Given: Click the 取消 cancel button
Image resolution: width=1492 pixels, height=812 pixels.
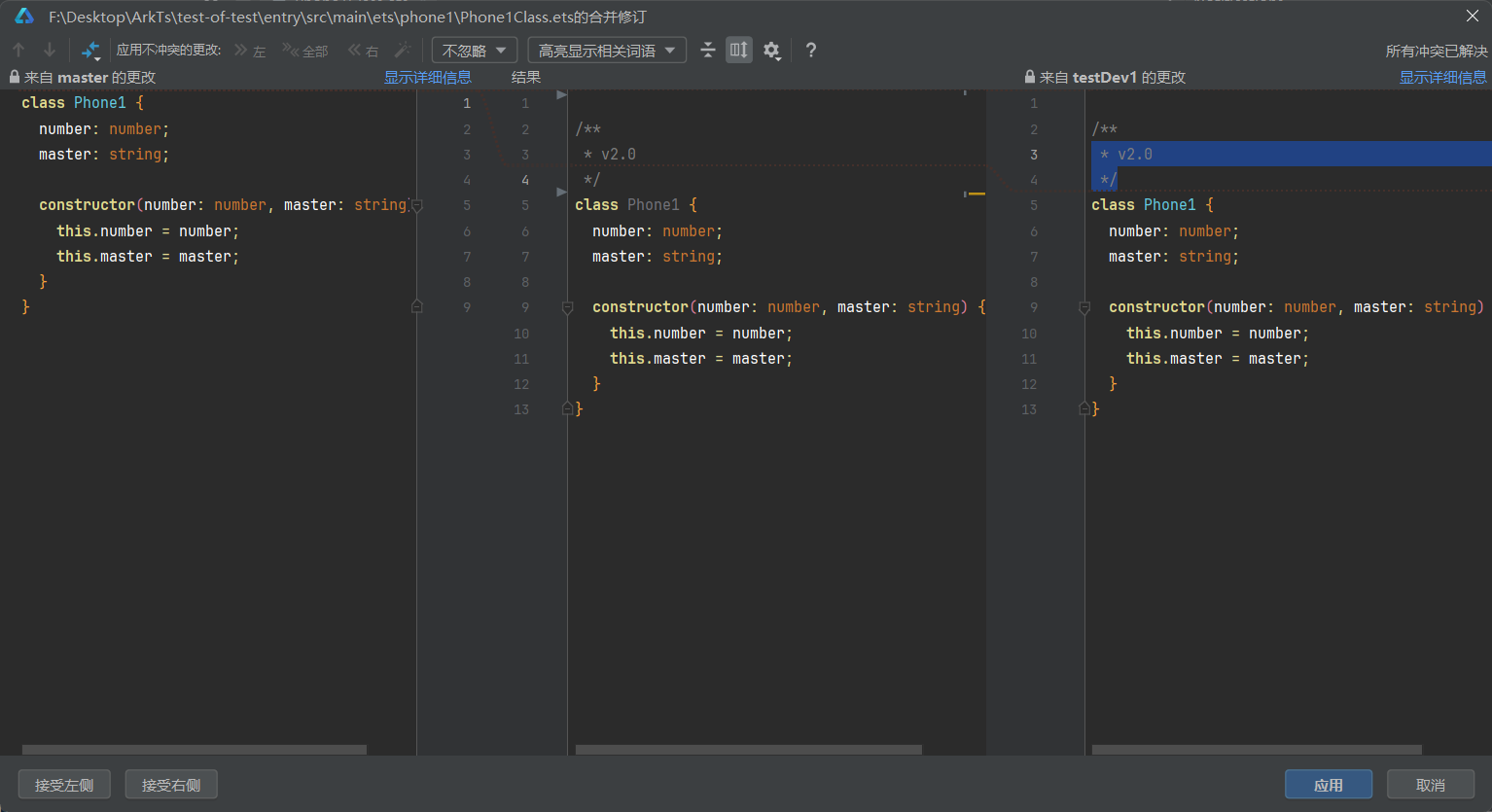Looking at the screenshot, I should click(x=1431, y=785).
